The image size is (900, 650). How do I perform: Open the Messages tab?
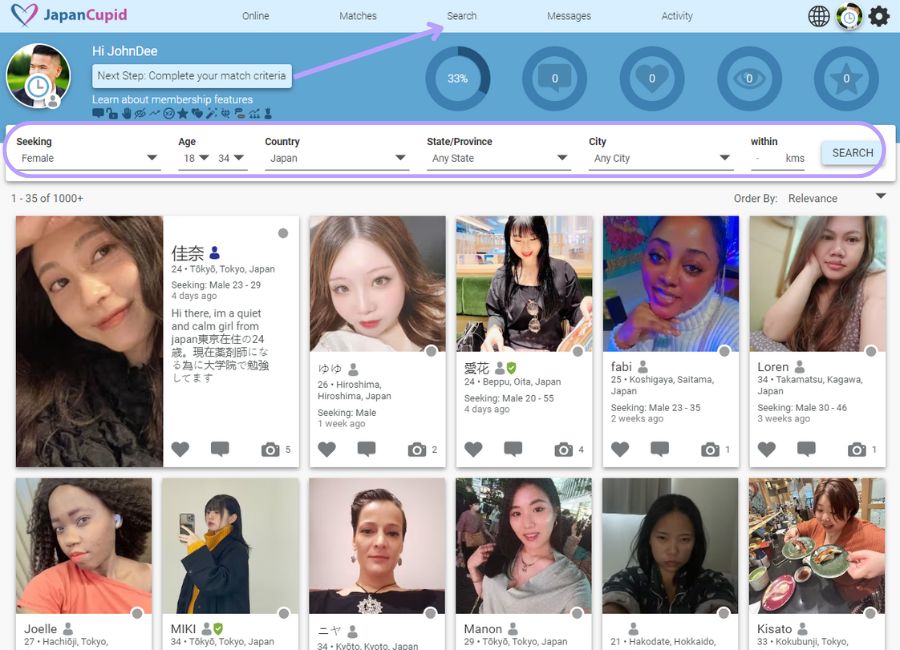click(x=569, y=16)
